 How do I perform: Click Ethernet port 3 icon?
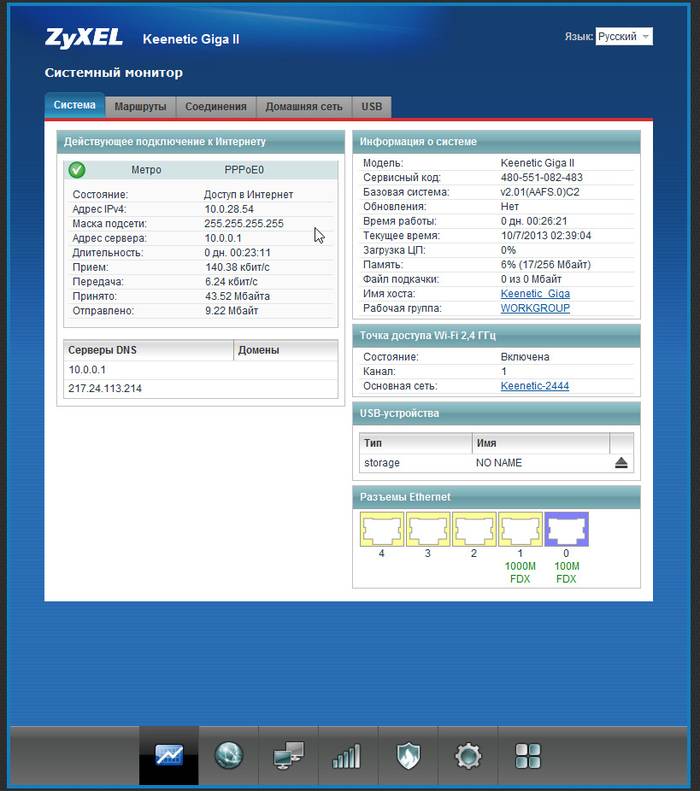pyautogui.click(x=428, y=529)
